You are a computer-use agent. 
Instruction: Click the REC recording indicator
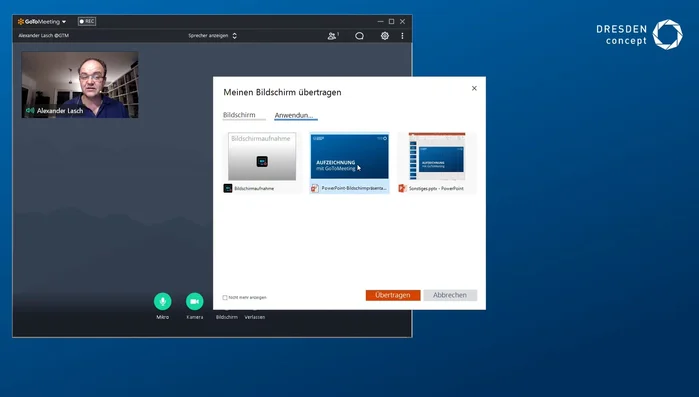[x=87, y=21]
